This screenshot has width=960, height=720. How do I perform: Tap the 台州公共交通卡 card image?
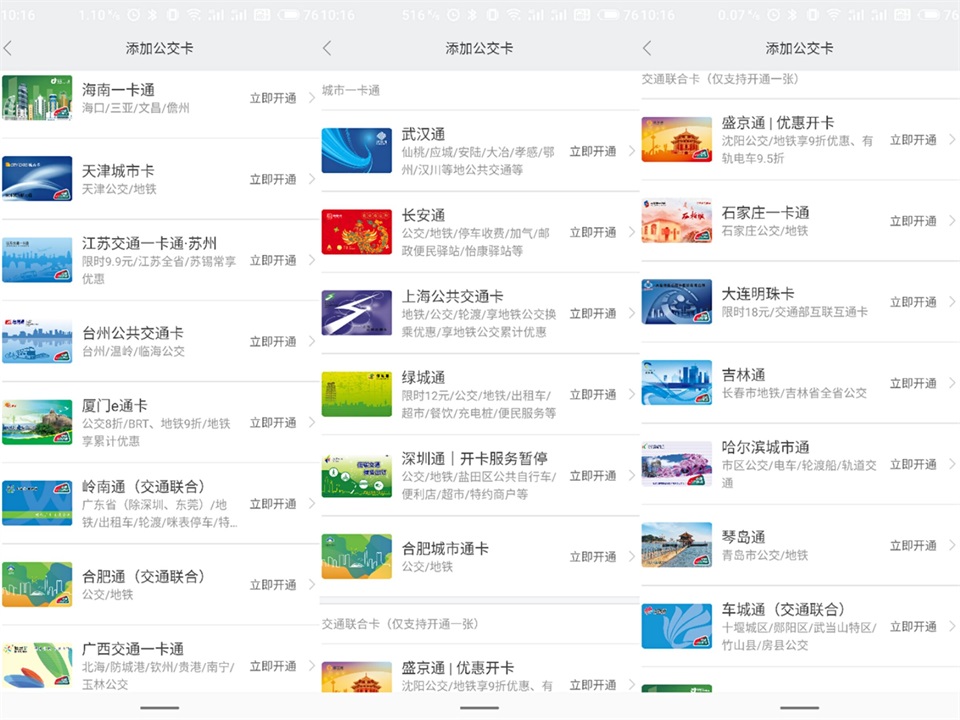click(37, 341)
